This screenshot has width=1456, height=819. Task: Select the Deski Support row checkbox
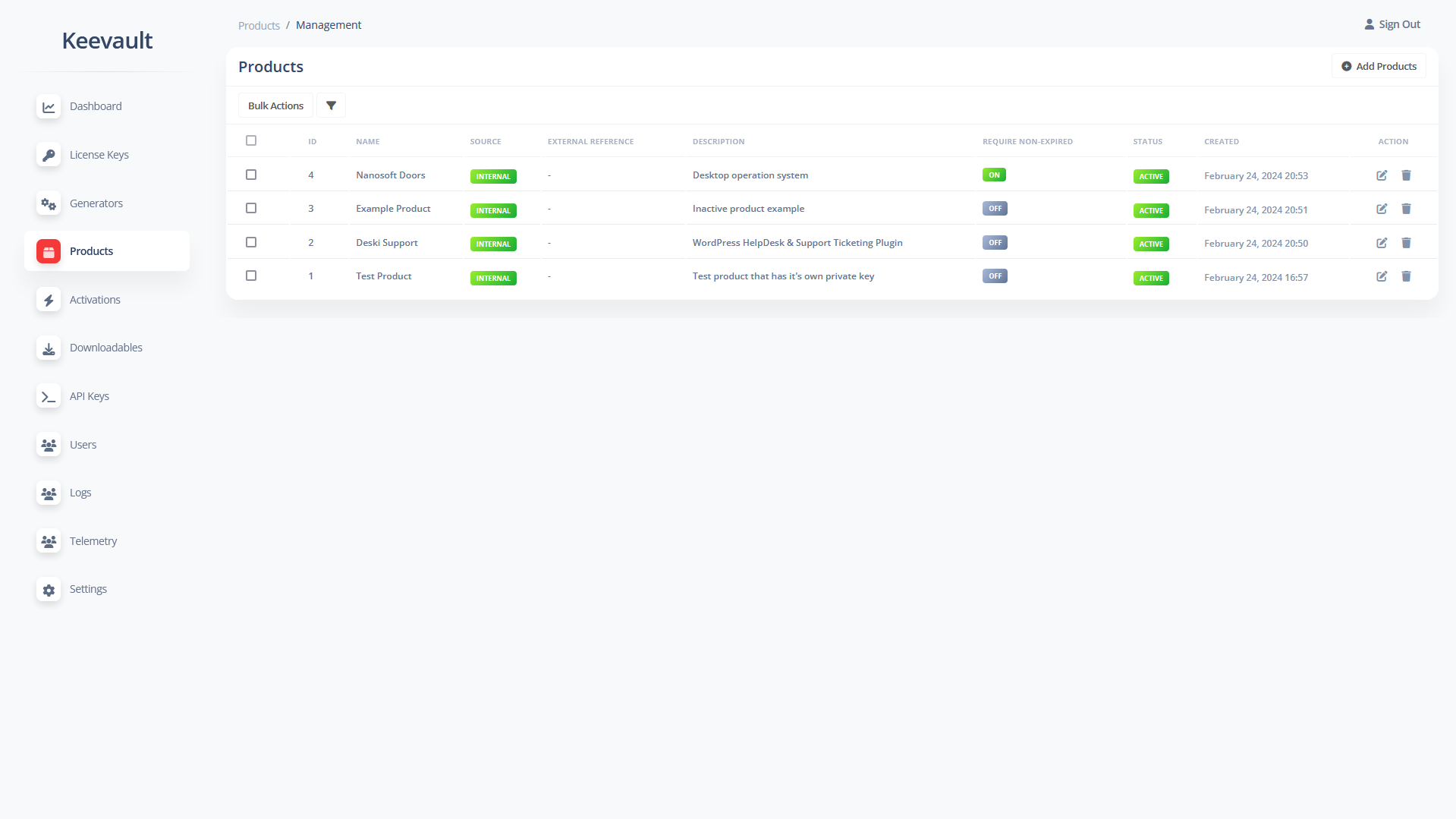pyautogui.click(x=251, y=242)
